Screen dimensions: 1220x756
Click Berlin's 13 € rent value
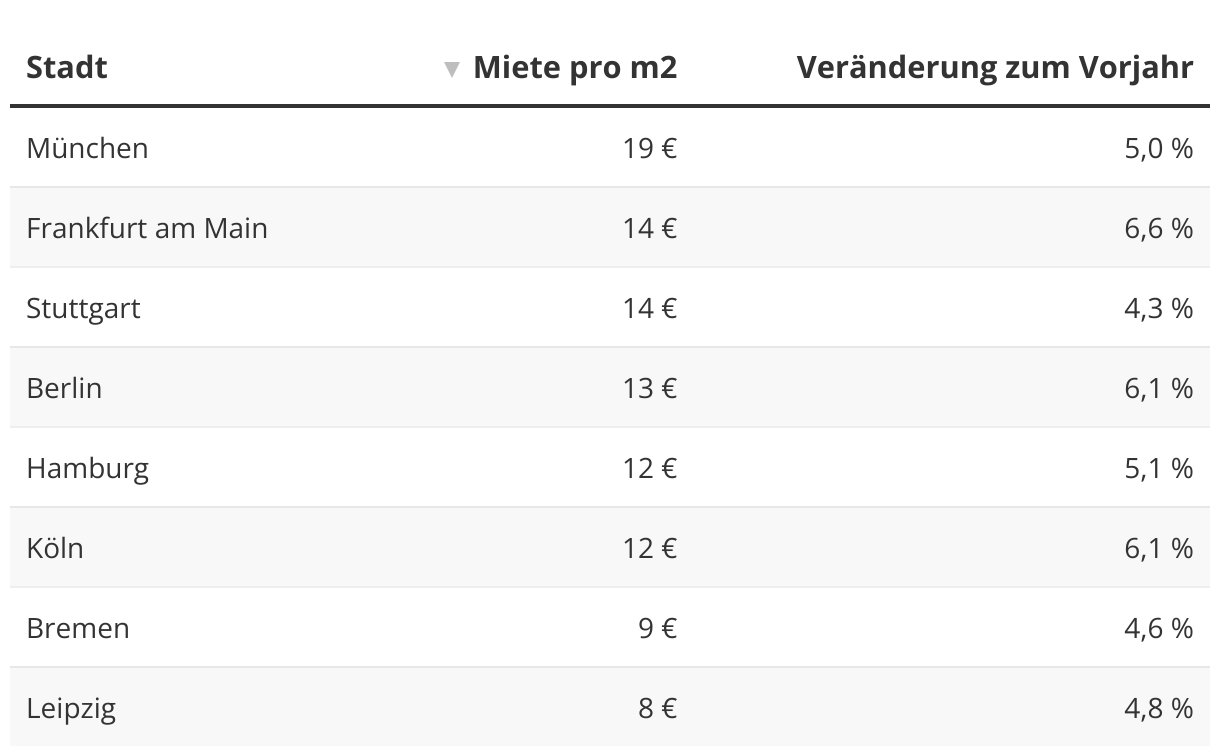[x=650, y=388]
